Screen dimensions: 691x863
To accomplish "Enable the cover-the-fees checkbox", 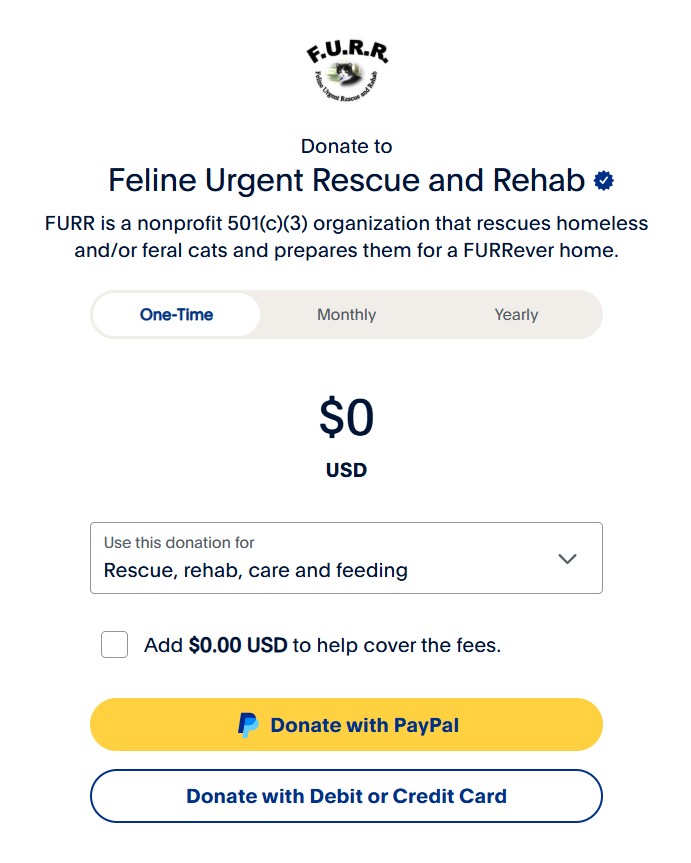I will [x=115, y=645].
